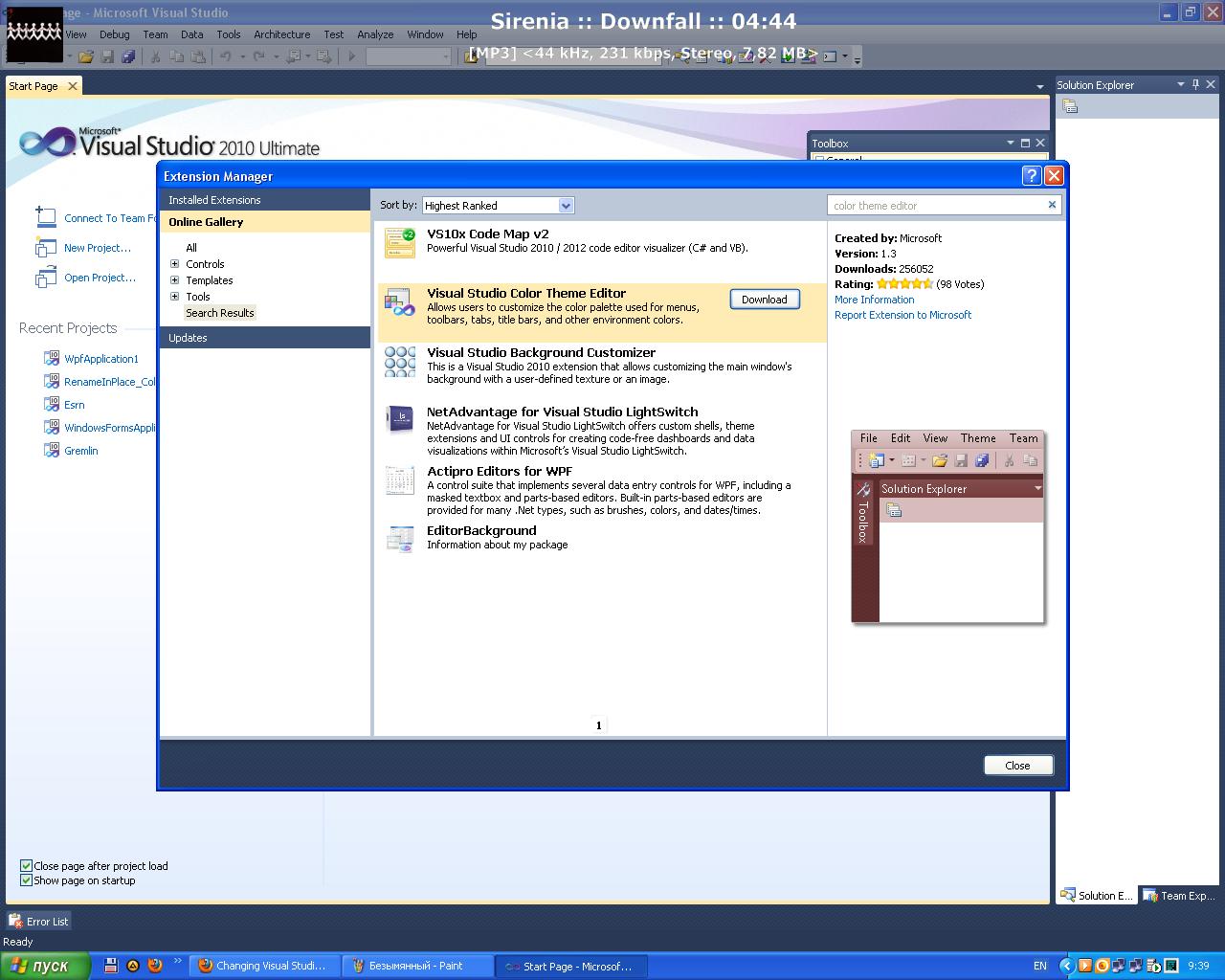Open the document tab list dropdown arrow
The width and height of the screenshot is (1225, 980).
click(1040, 86)
